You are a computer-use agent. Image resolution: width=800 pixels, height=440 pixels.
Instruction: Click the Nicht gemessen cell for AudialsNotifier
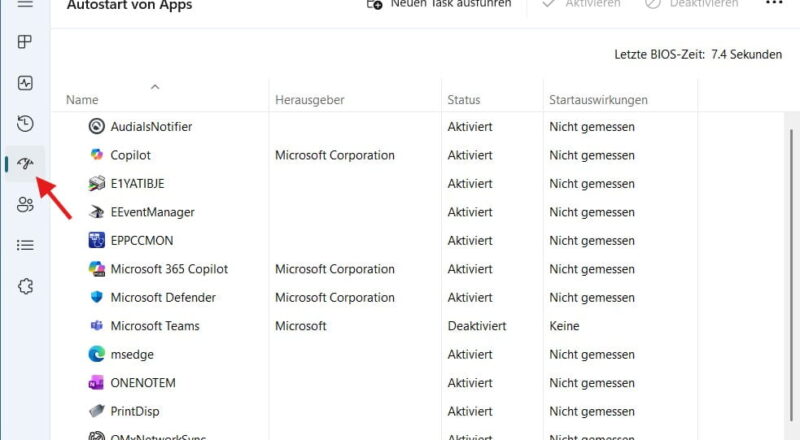click(592, 127)
